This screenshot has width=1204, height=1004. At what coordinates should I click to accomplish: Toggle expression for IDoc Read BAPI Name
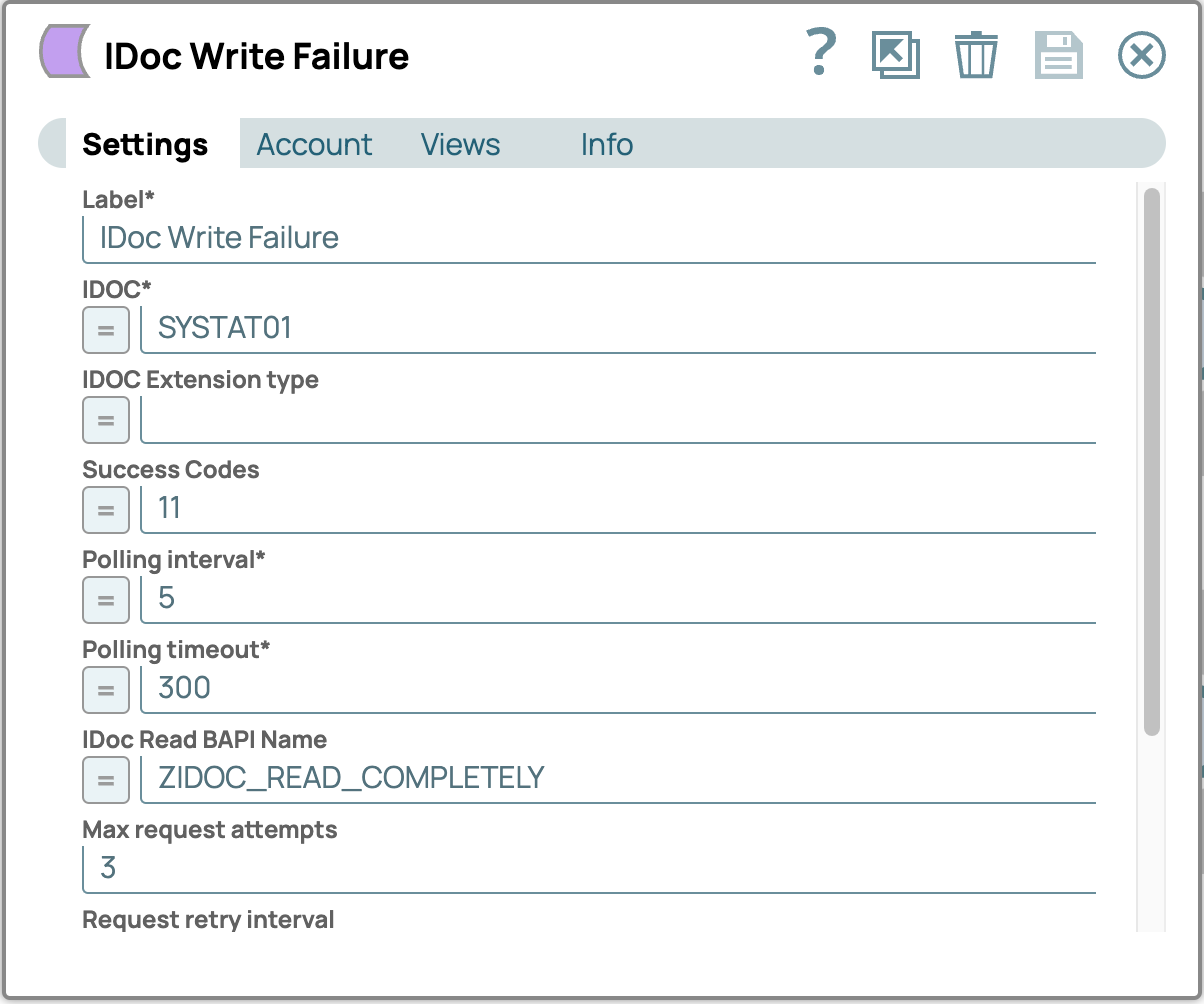106,780
